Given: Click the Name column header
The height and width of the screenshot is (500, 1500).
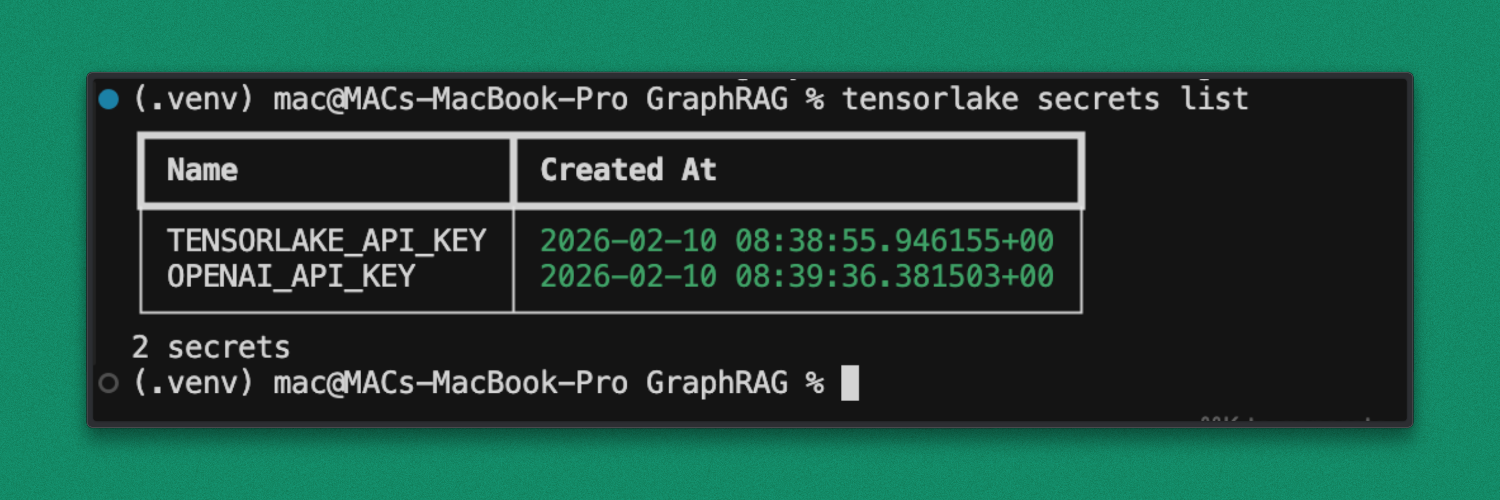Looking at the screenshot, I should click(x=202, y=170).
